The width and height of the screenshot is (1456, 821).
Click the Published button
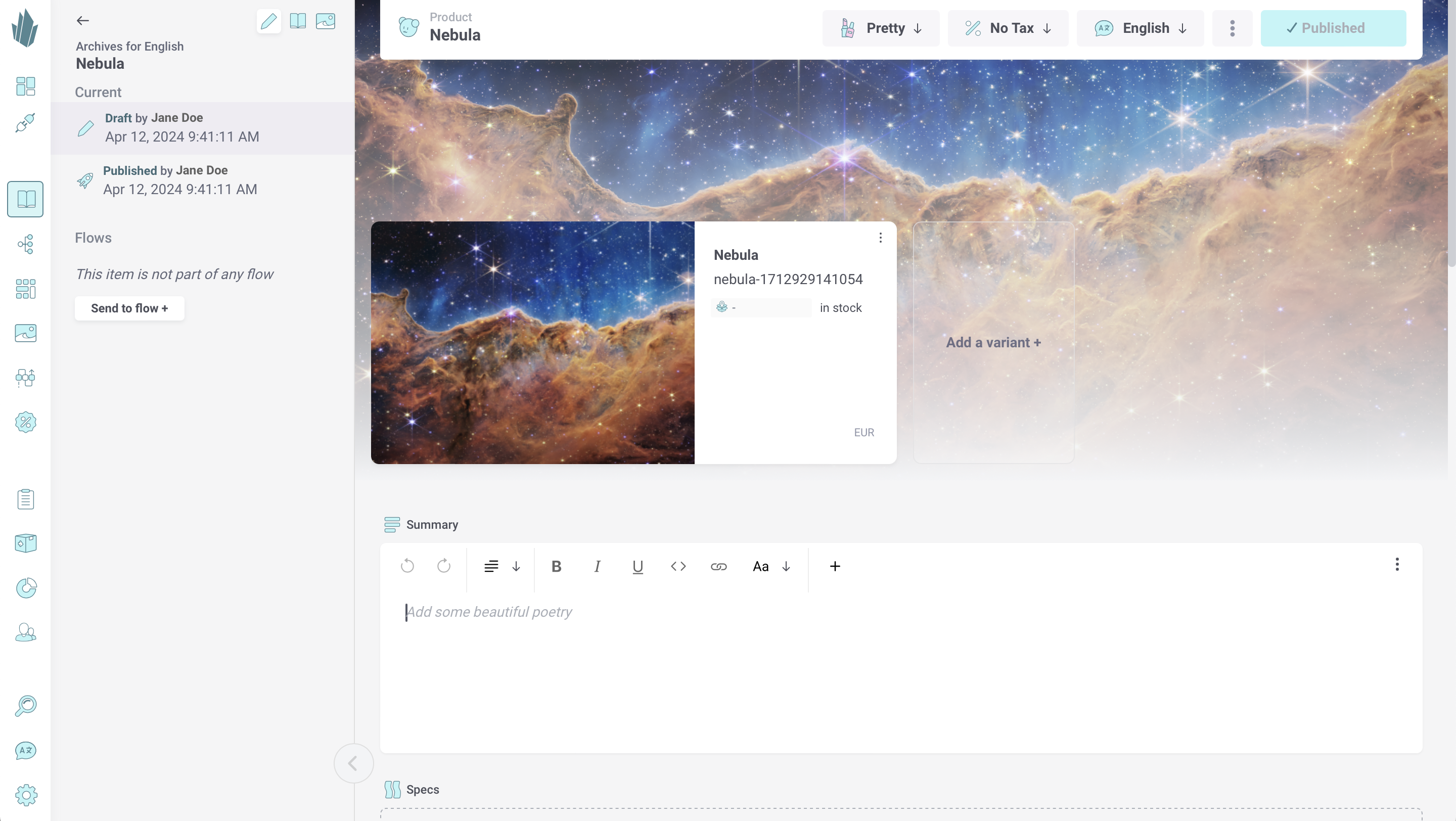(1333, 28)
